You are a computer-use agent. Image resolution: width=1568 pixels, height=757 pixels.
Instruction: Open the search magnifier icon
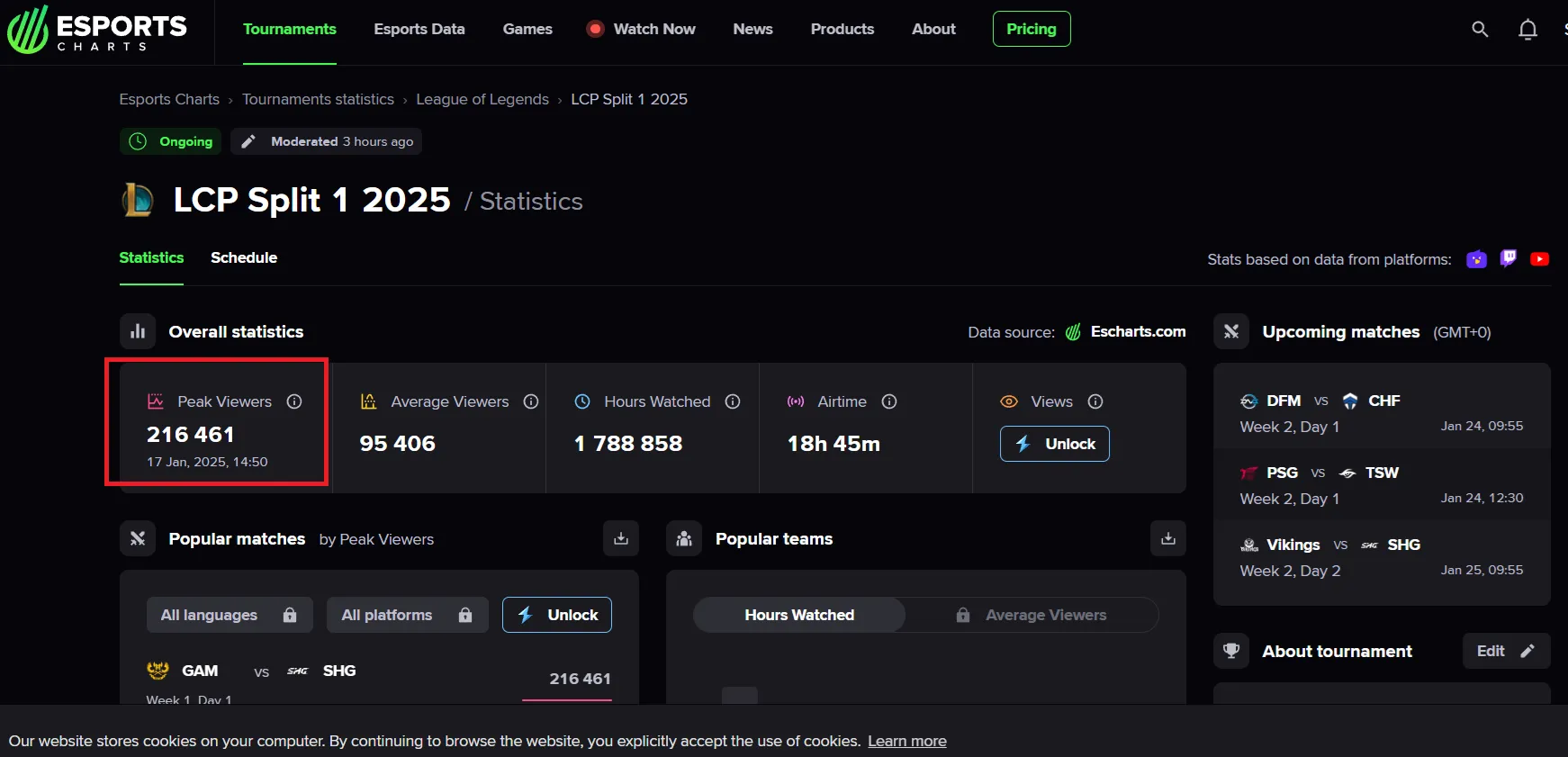1480,29
